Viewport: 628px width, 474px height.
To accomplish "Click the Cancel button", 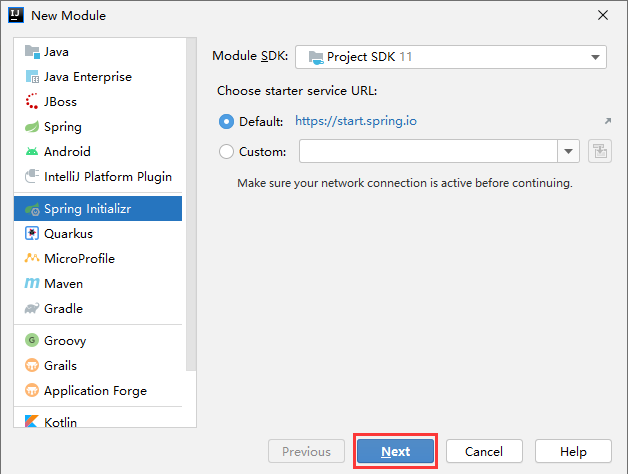I will [483, 451].
